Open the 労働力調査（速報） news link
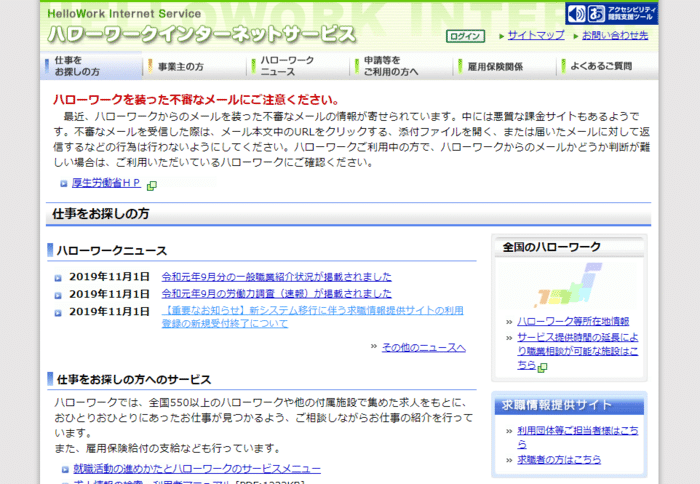 point(276,294)
